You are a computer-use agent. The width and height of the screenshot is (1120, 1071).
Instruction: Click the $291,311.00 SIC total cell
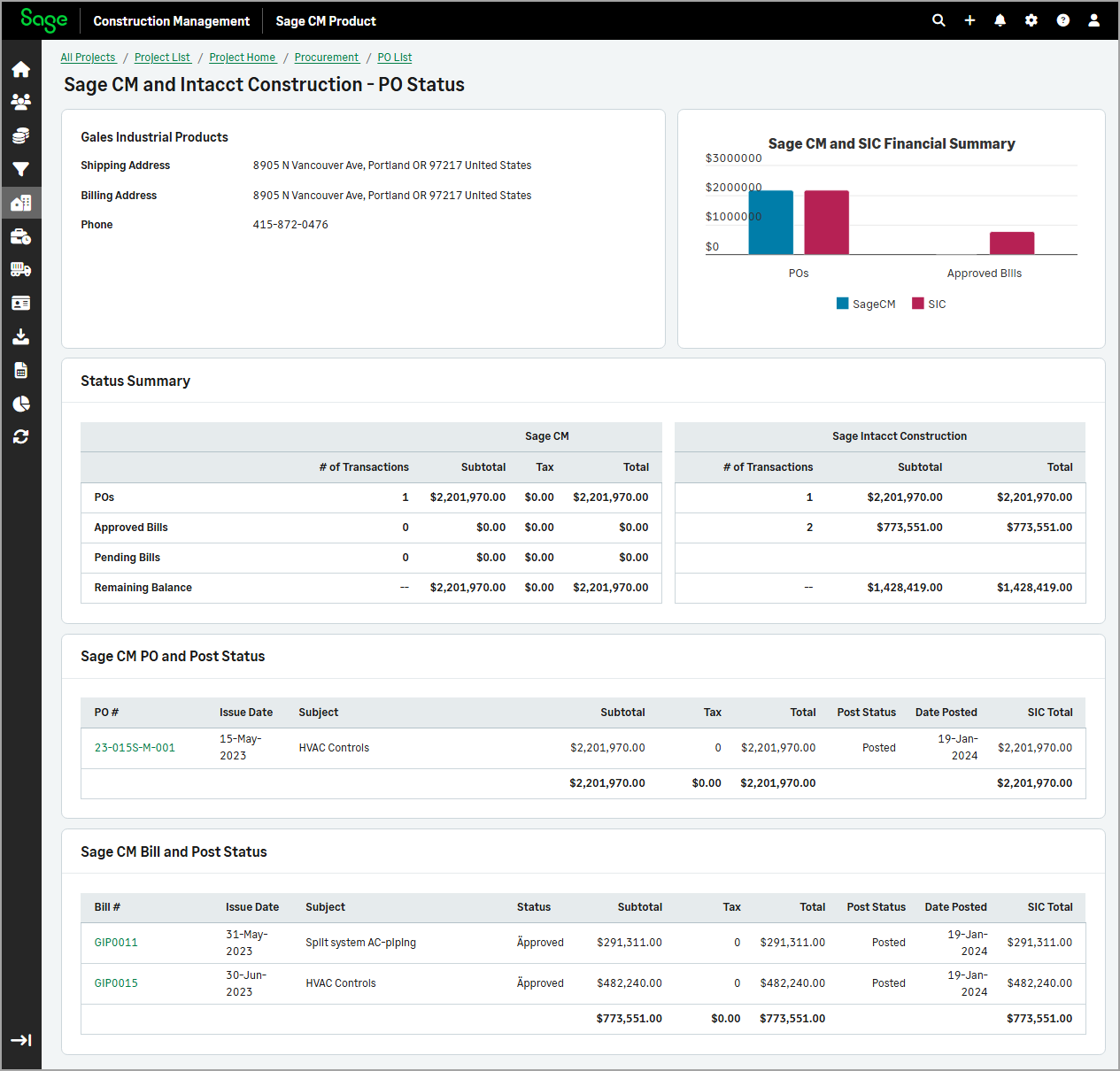1039,943
